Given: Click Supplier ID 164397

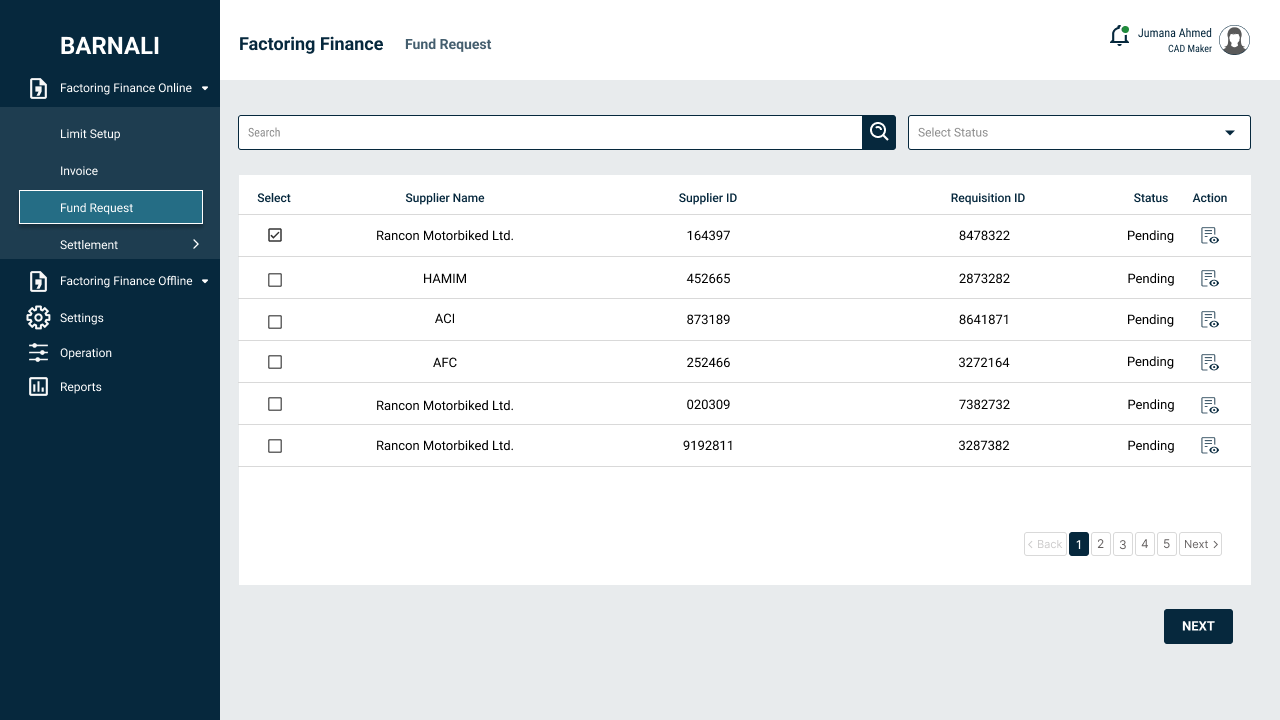Looking at the screenshot, I should pos(708,236).
